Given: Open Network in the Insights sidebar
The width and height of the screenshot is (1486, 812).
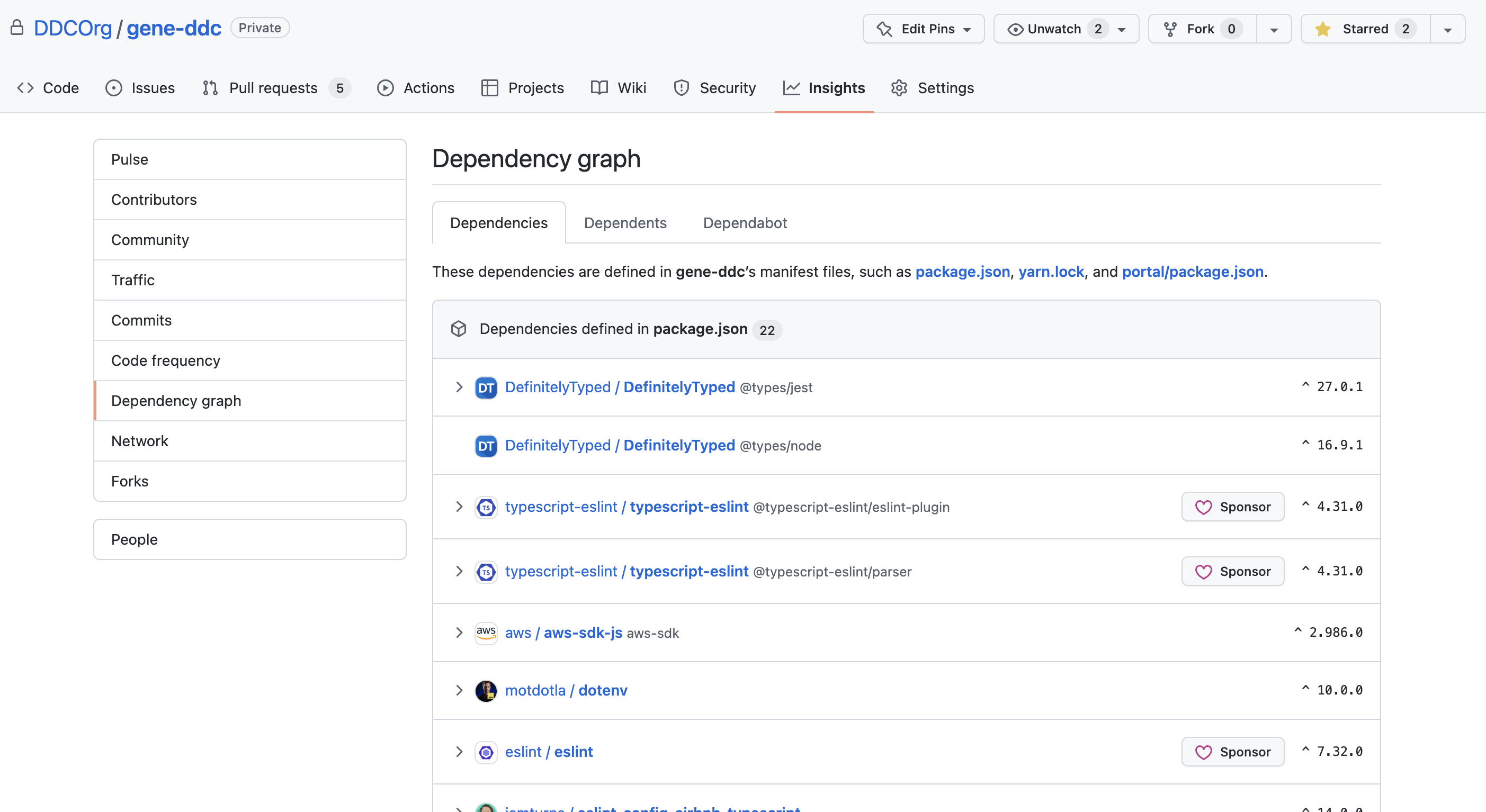Looking at the screenshot, I should point(250,441).
